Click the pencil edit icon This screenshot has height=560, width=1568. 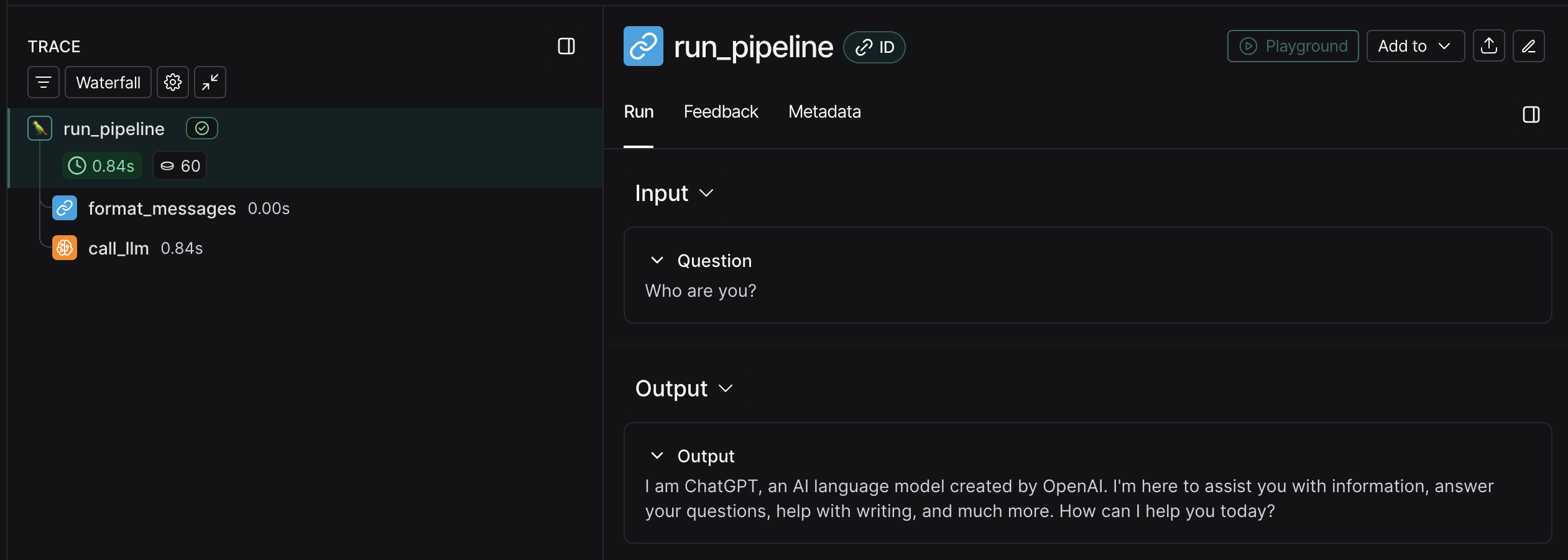tap(1529, 46)
